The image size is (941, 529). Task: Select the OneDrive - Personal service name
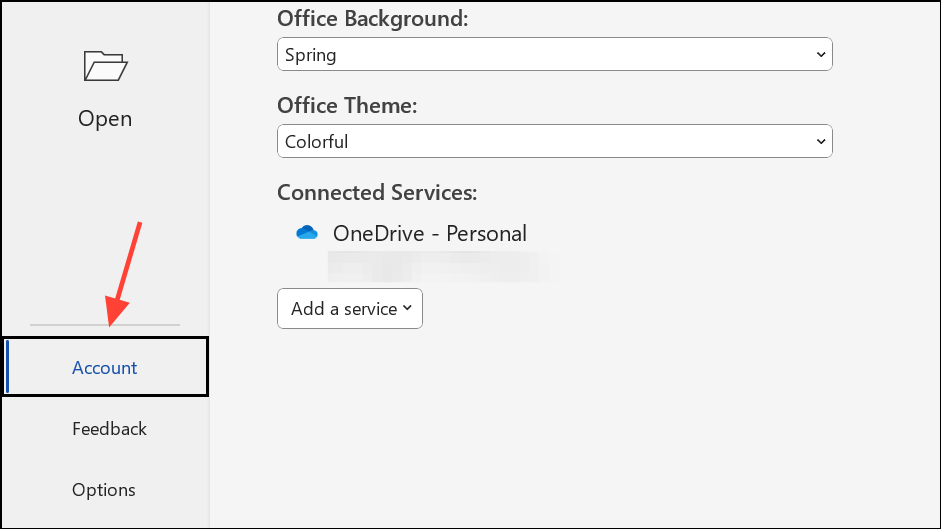[429, 234]
